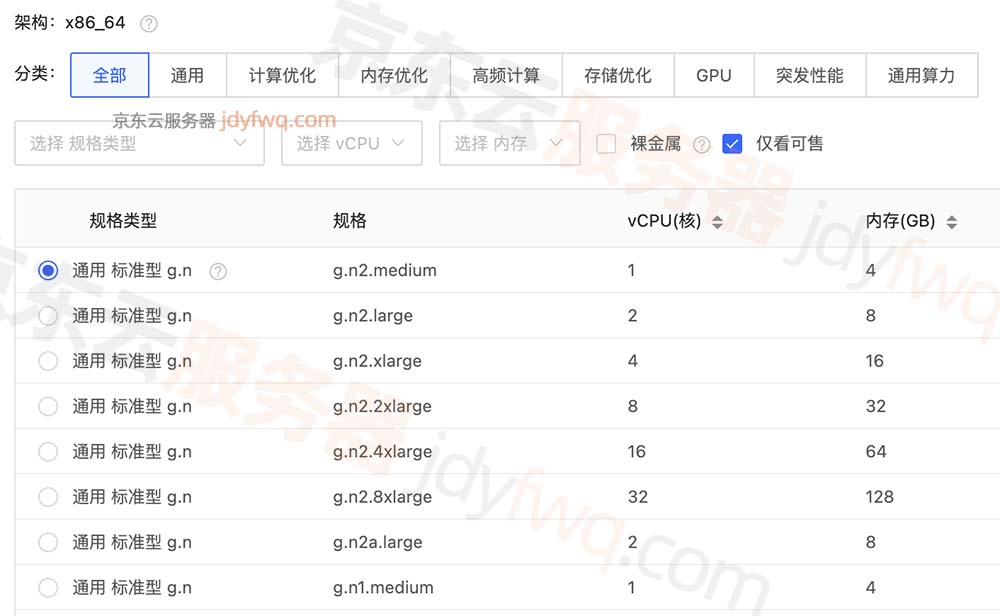Select the g.n2.8xlarge specification row

pyautogui.click(x=47, y=497)
